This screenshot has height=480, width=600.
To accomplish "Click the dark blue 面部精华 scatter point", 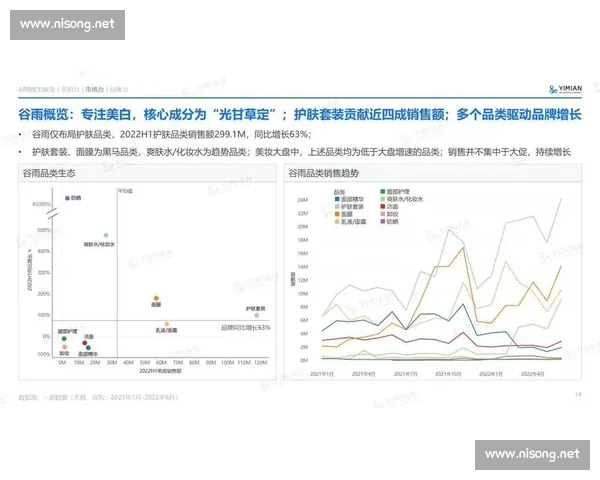I will pyautogui.click(x=88, y=348).
